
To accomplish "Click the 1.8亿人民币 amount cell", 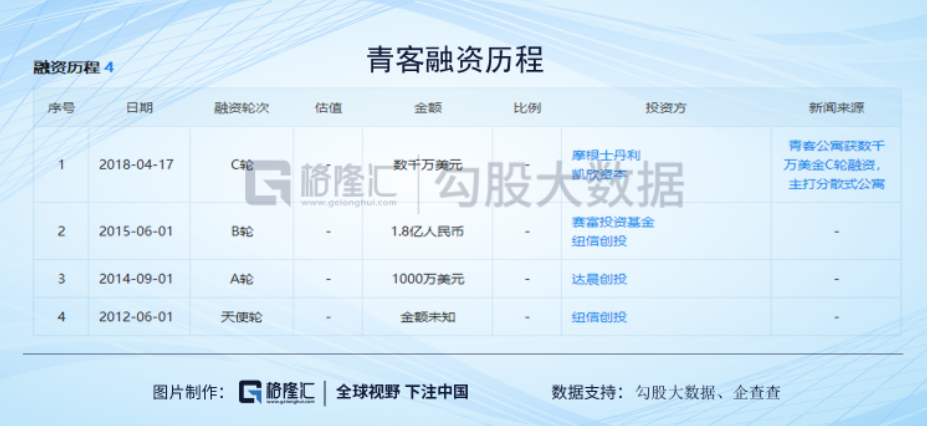I will point(427,231).
